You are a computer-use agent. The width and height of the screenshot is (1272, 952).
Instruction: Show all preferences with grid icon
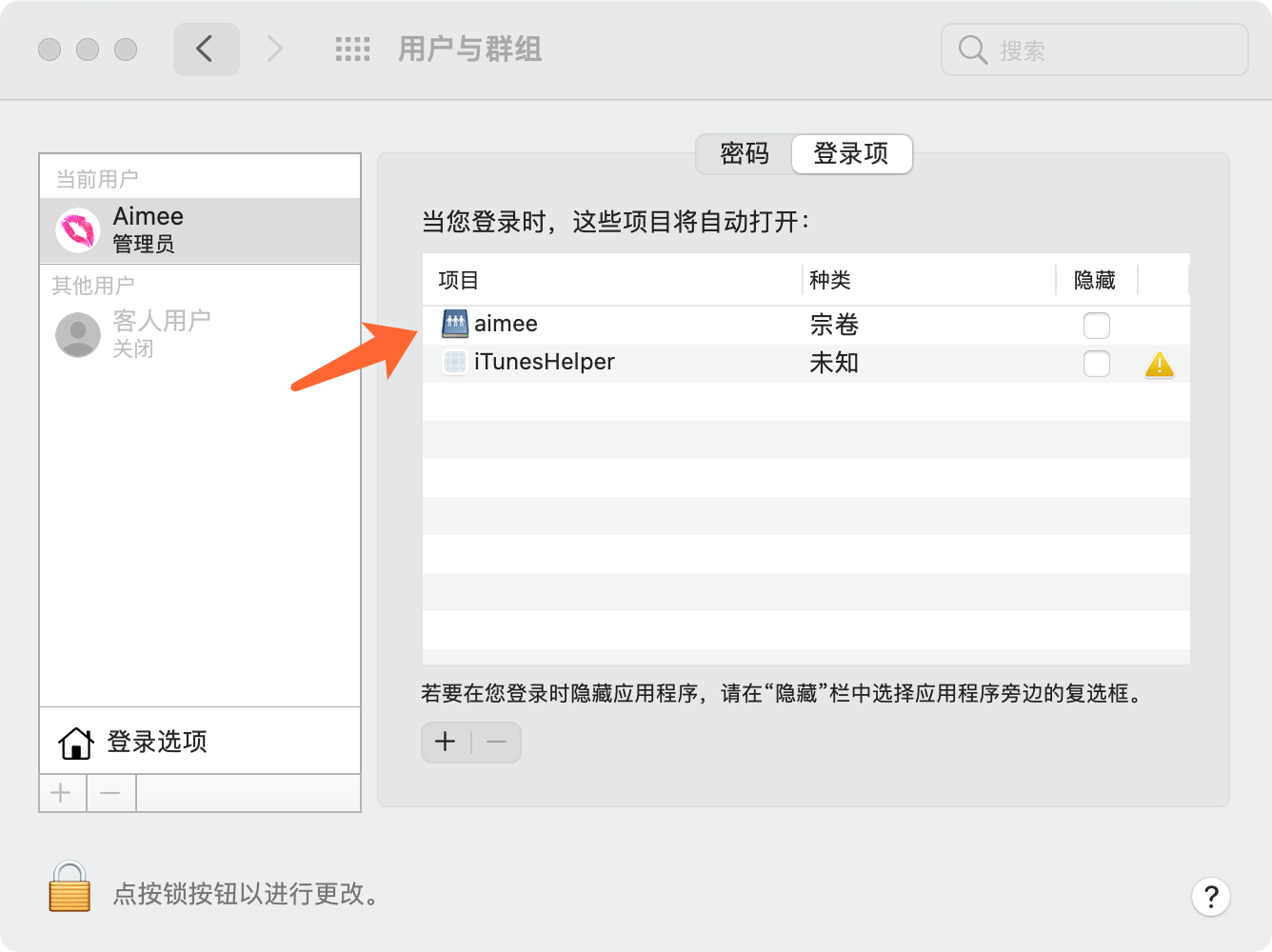(352, 50)
